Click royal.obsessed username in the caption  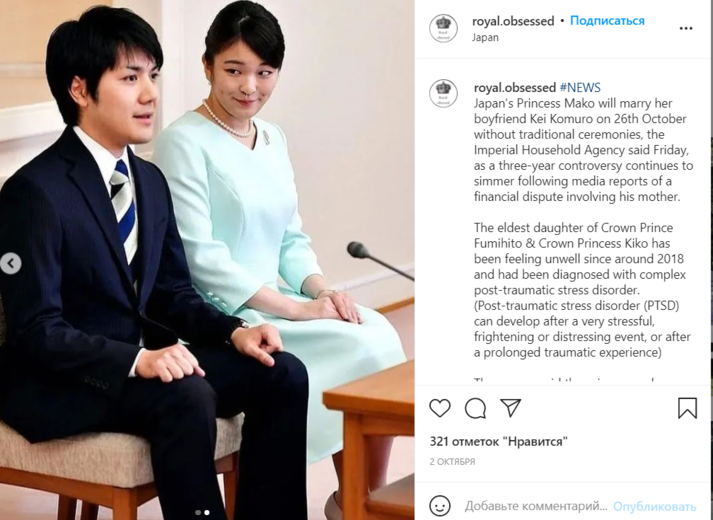(515, 87)
